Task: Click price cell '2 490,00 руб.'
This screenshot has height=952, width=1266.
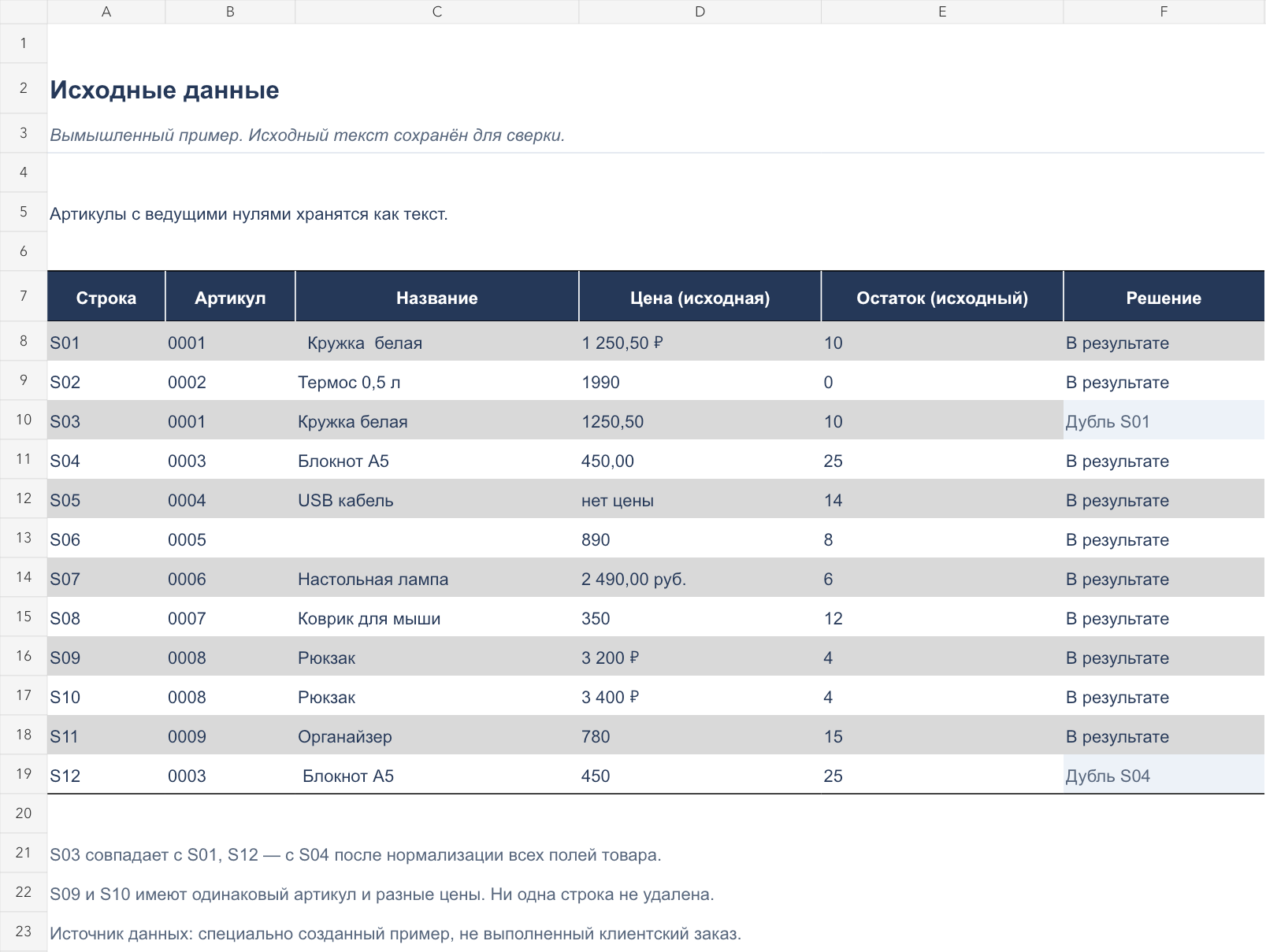Action: click(700, 579)
